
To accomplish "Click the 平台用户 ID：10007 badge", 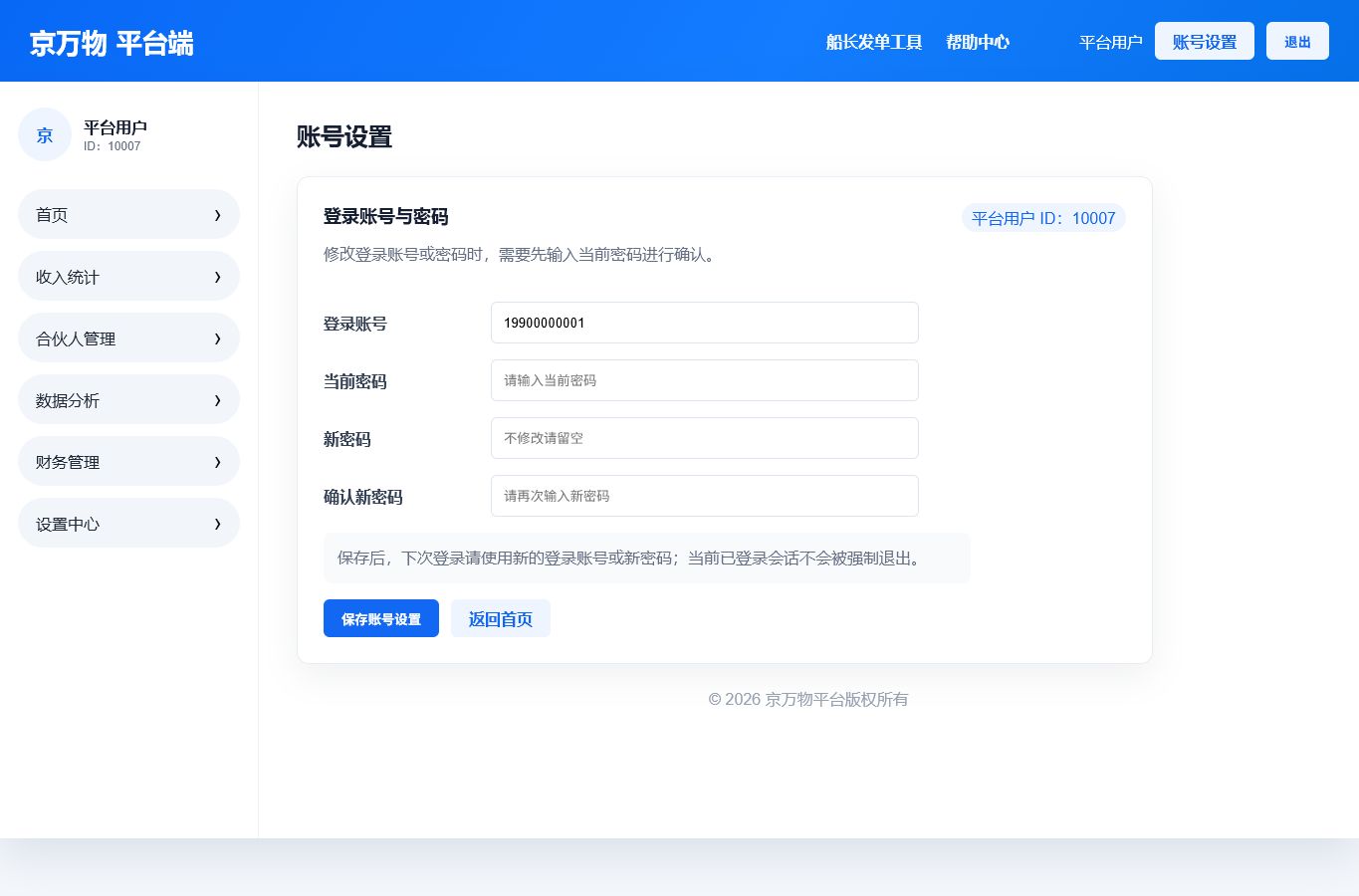I will coord(1043,218).
